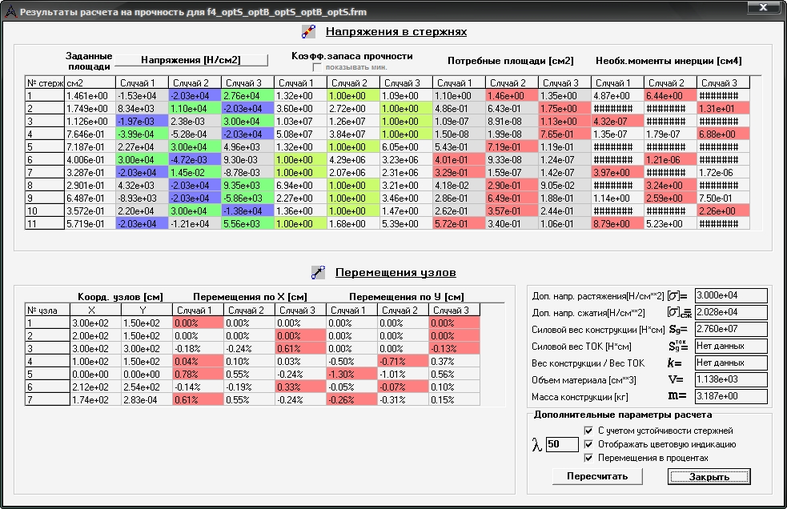Click the stress cell 8.34e+03
Viewport: 787px width, 509px height.
pos(142,108)
